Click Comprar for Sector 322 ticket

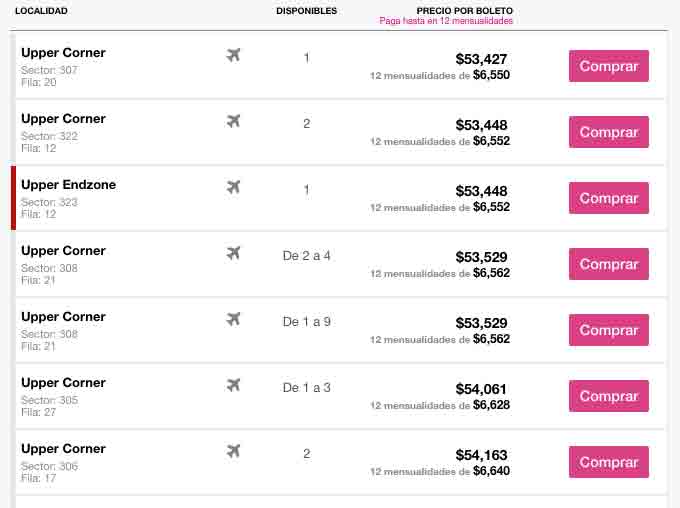tap(609, 132)
